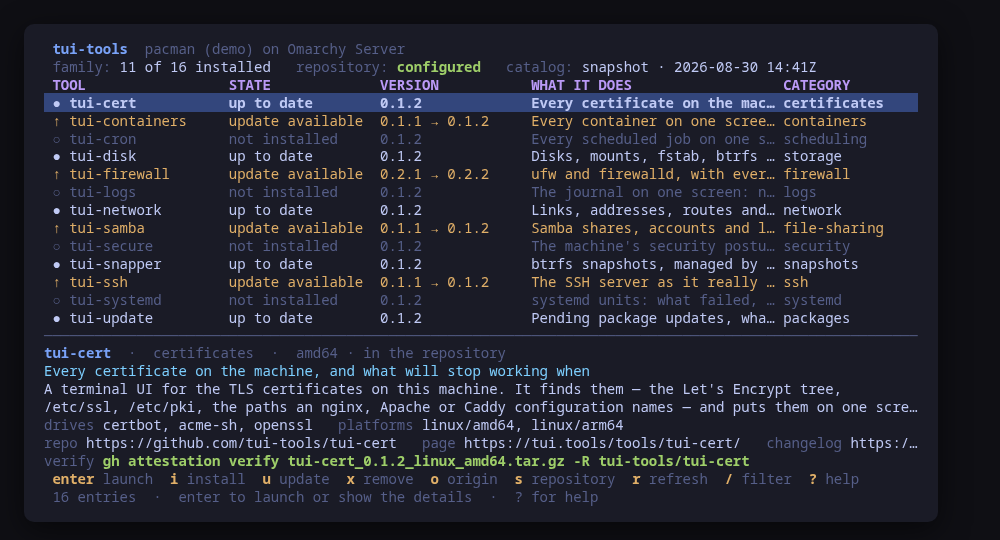Open the truncated changelog link

point(884,443)
